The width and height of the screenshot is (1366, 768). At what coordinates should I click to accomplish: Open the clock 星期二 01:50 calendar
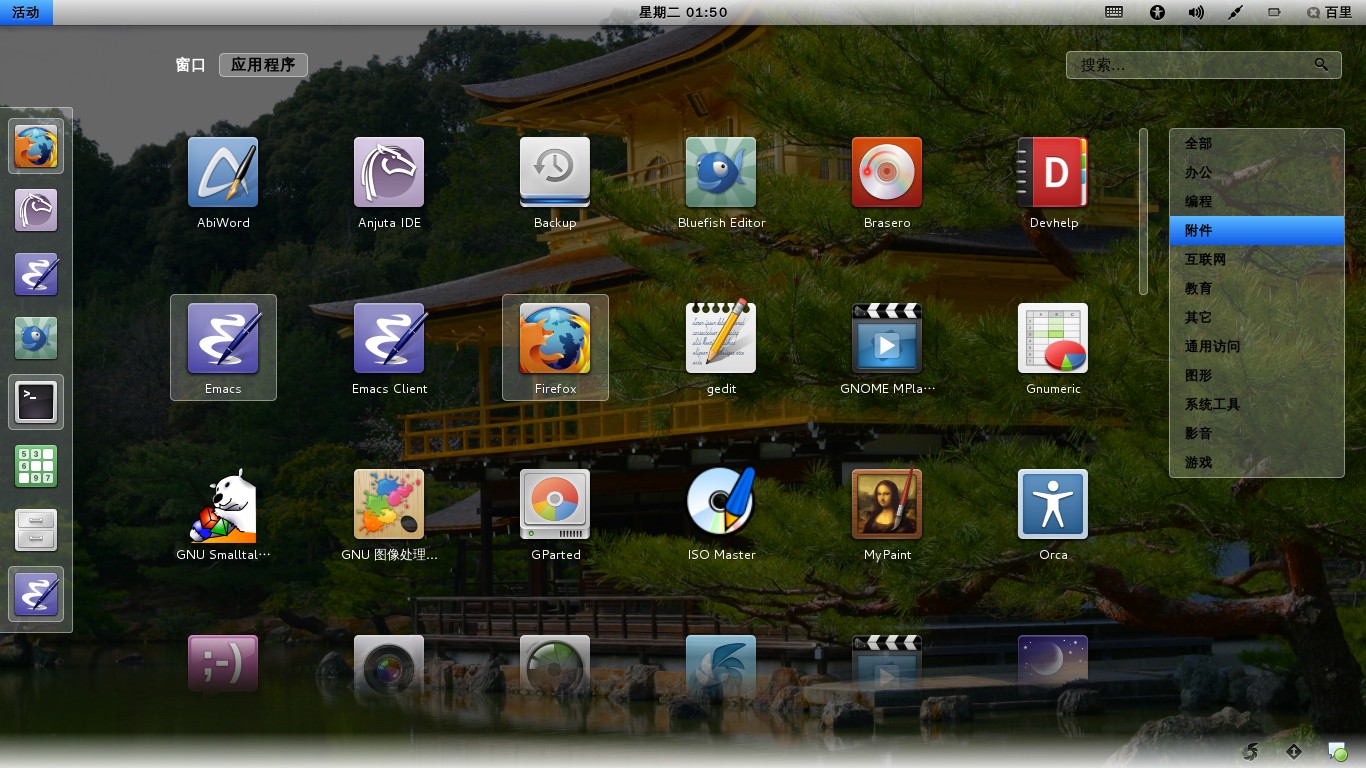pyautogui.click(x=683, y=12)
